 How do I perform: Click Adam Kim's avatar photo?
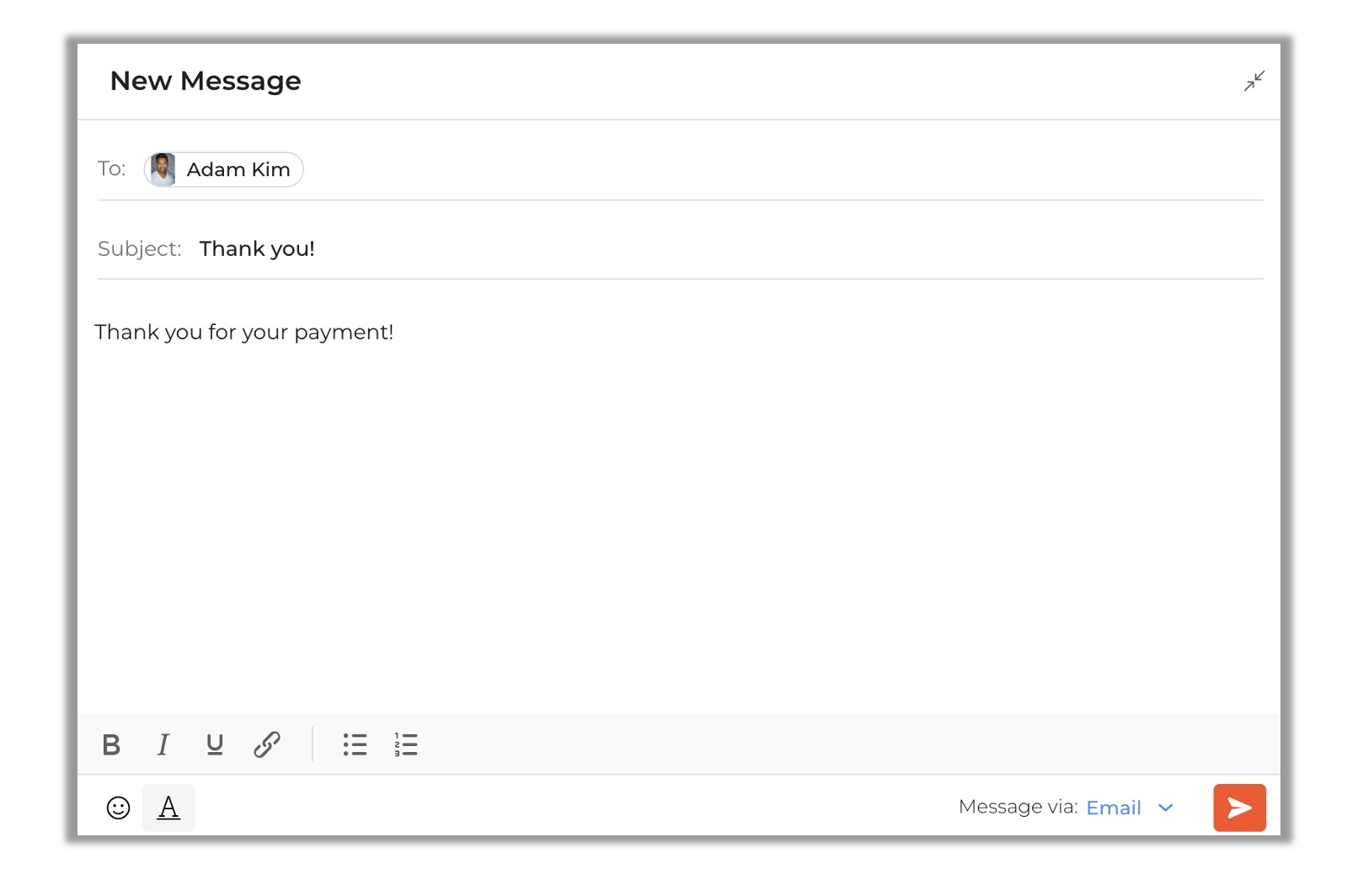[x=163, y=169]
